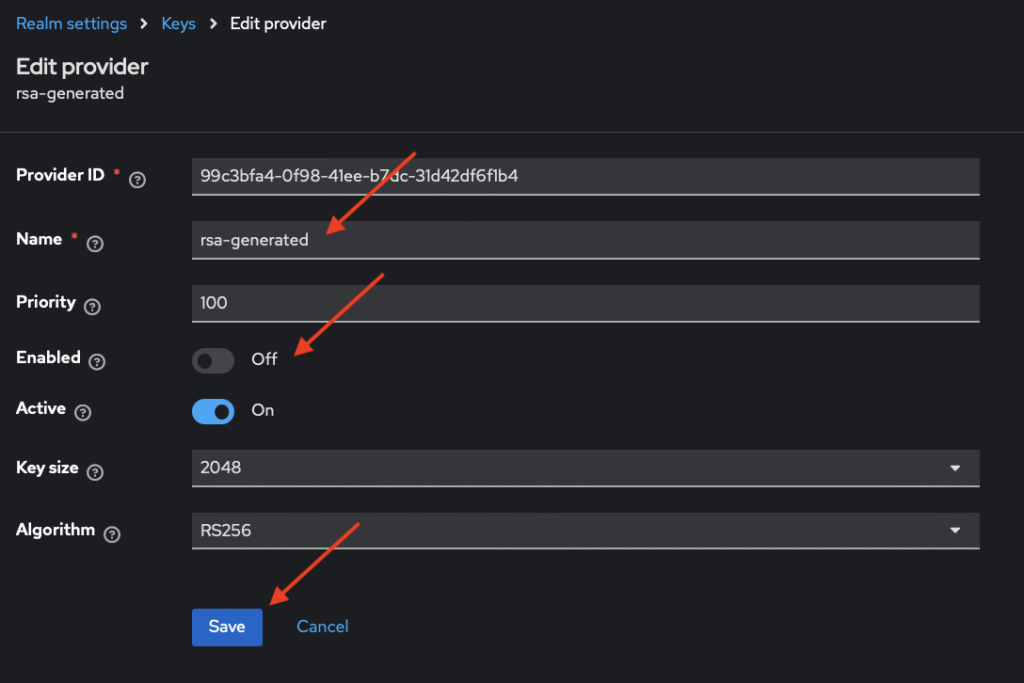Image resolution: width=1024 pixels, height=683 pixels.
Task: Navigate to Keys breadcrumb
Action: [179, 23]
